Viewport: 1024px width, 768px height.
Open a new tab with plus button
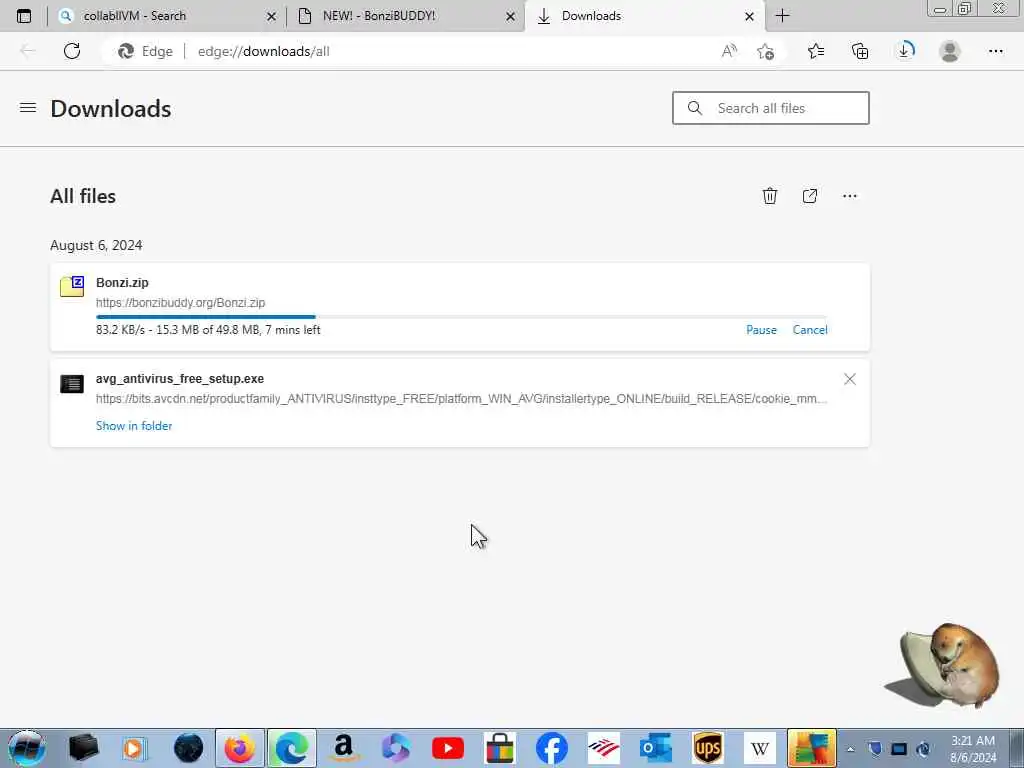(782, 16)
